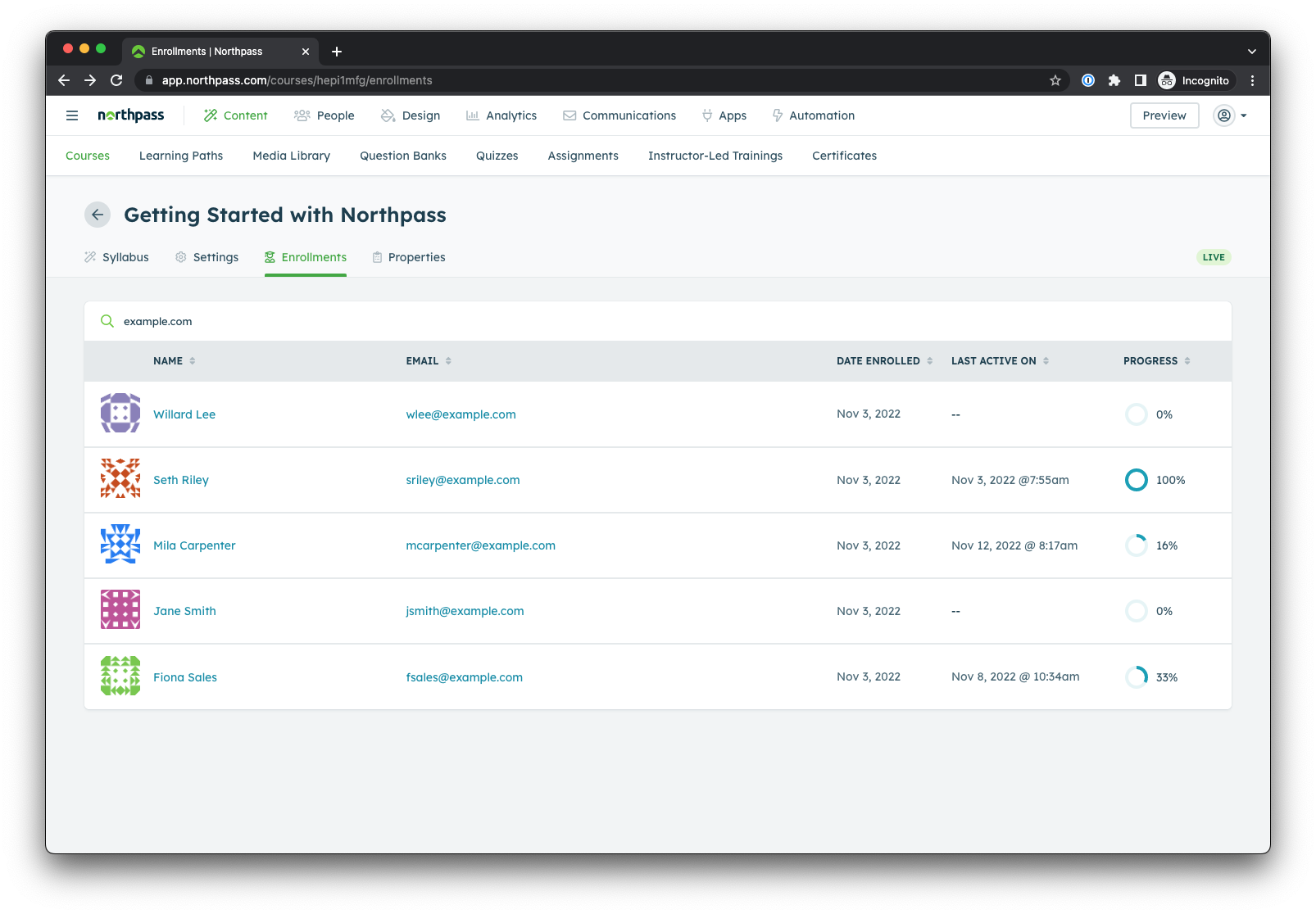Open Mila Carpenter's profile link
Viewport: 1316px width, 914px height.
point(194,545)
